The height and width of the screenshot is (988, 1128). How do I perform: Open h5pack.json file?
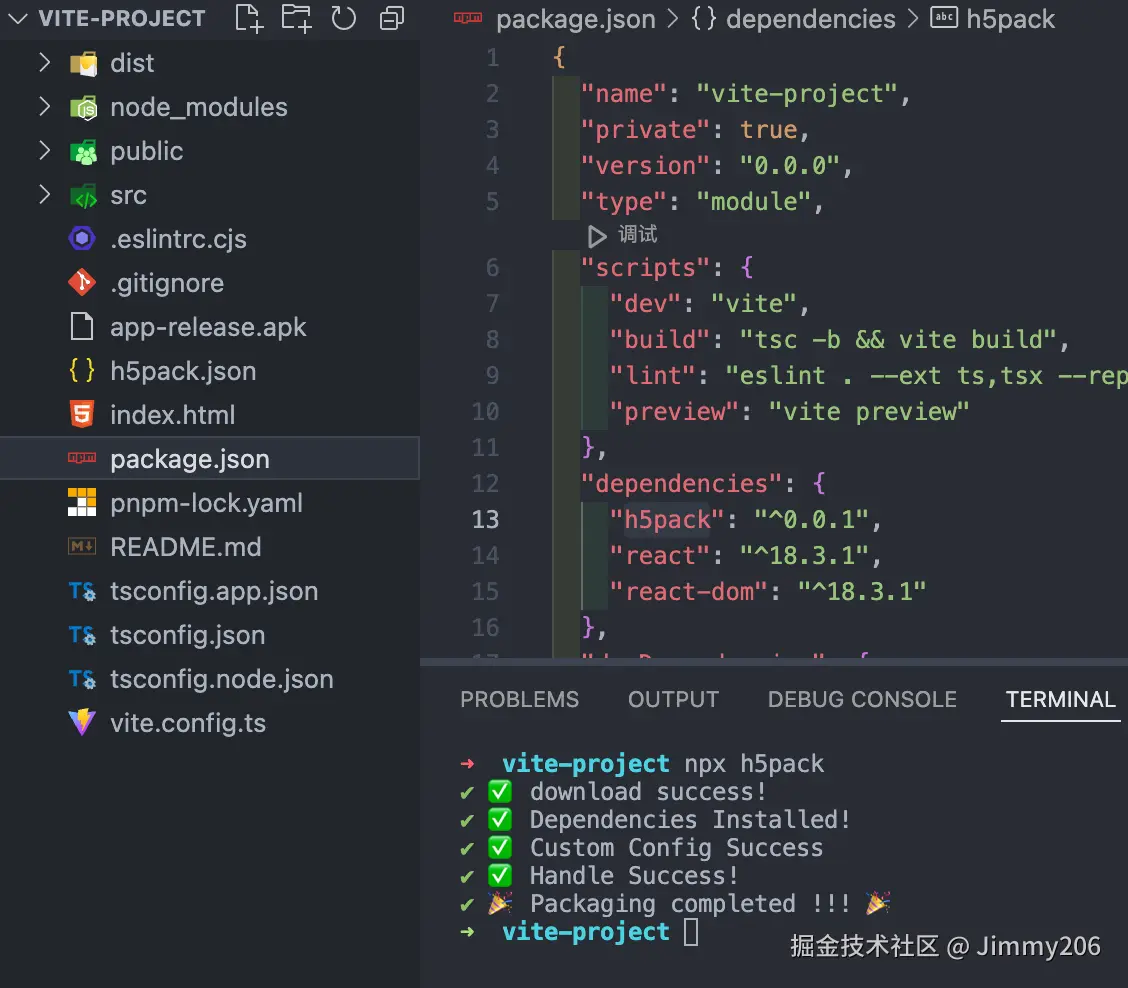(x=183, y=371)
